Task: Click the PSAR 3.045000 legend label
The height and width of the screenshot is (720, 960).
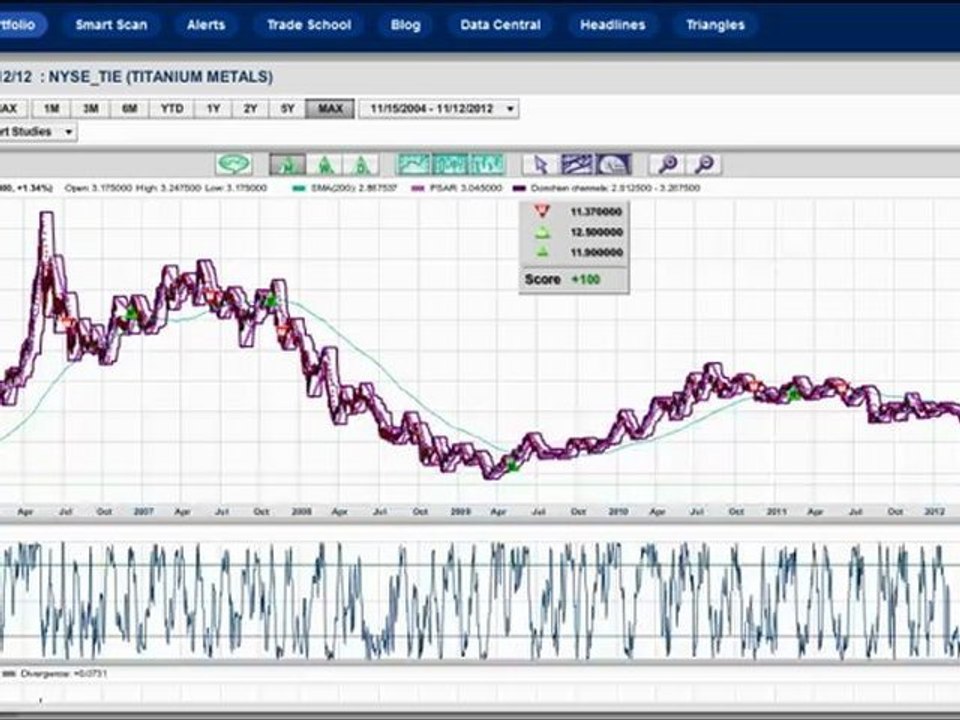Action: click(x=466, y=189)
